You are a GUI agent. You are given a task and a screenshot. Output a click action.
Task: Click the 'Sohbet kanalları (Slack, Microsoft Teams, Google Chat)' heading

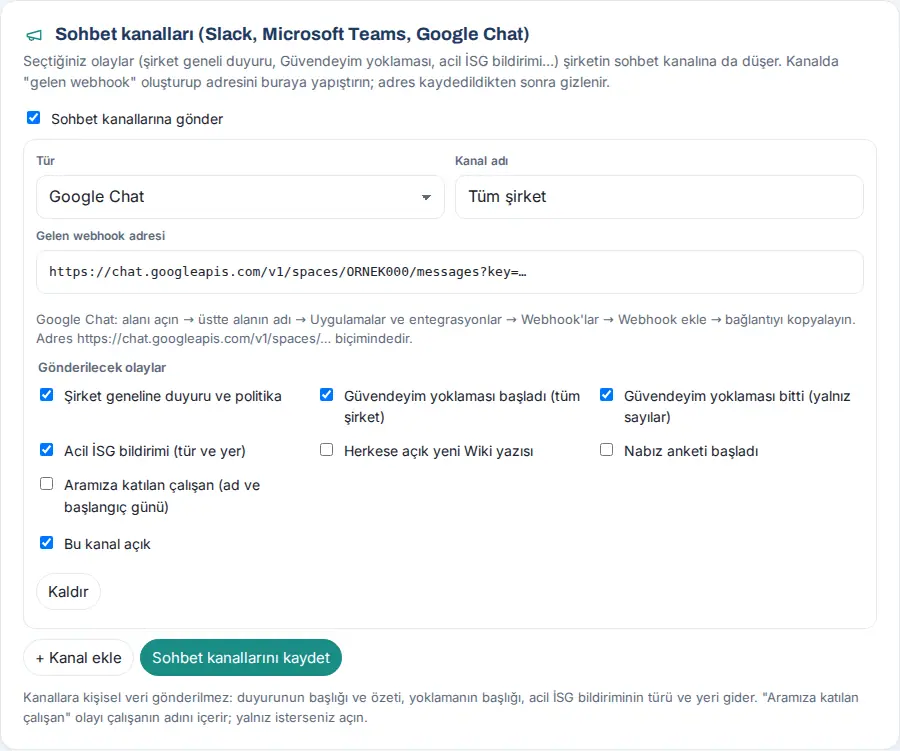point(292,34)
